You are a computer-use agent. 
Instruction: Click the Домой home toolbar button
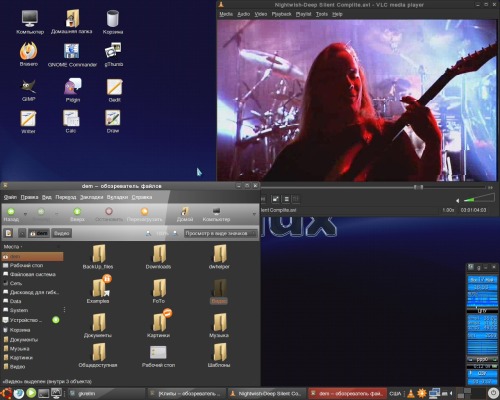coord(185,214)
